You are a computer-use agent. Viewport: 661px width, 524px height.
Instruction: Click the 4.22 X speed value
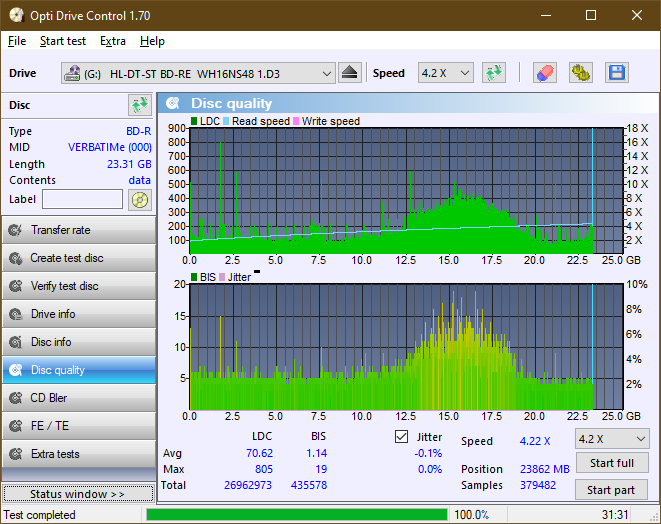[535, 441]
